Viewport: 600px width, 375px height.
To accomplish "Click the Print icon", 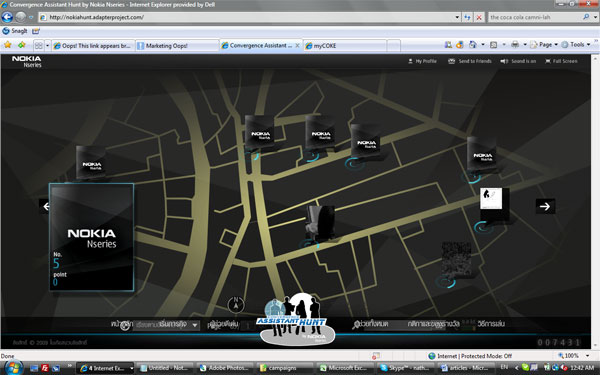I will pyautogui.click(x=515, y=45).
